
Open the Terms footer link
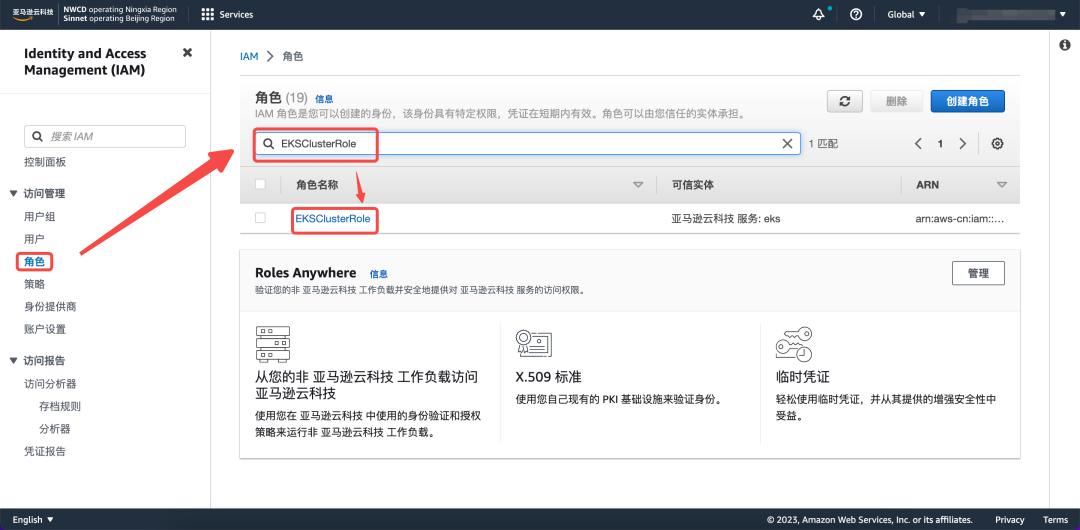(1055, 520)
